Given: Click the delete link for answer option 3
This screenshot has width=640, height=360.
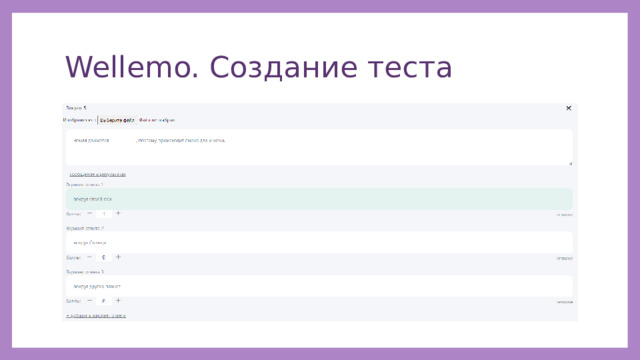Looking at the screenshot, I should click(564, 302).
